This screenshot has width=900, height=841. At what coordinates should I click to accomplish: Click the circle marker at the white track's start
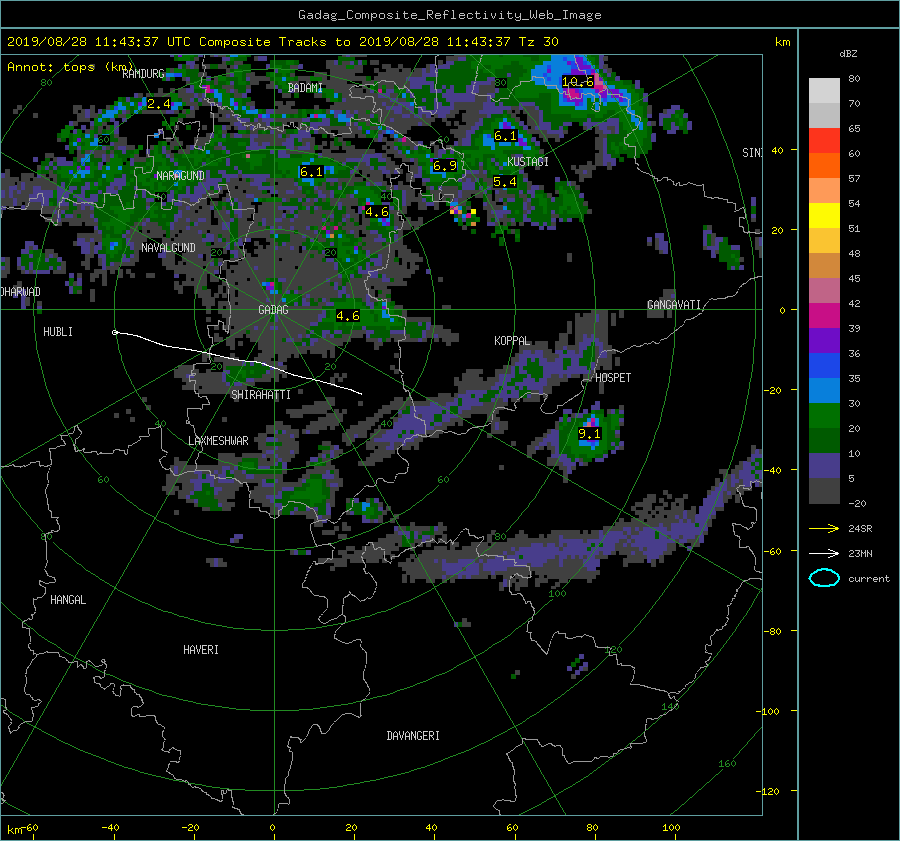(x=115, y=332)
